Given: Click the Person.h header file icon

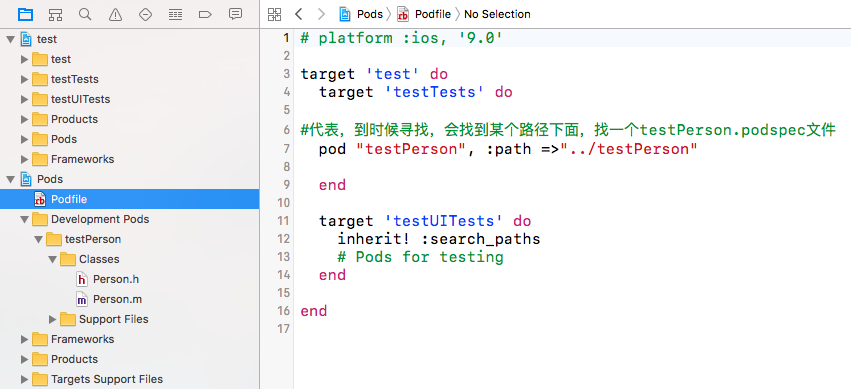Looking at the screenshot, I should coord(81,279).
